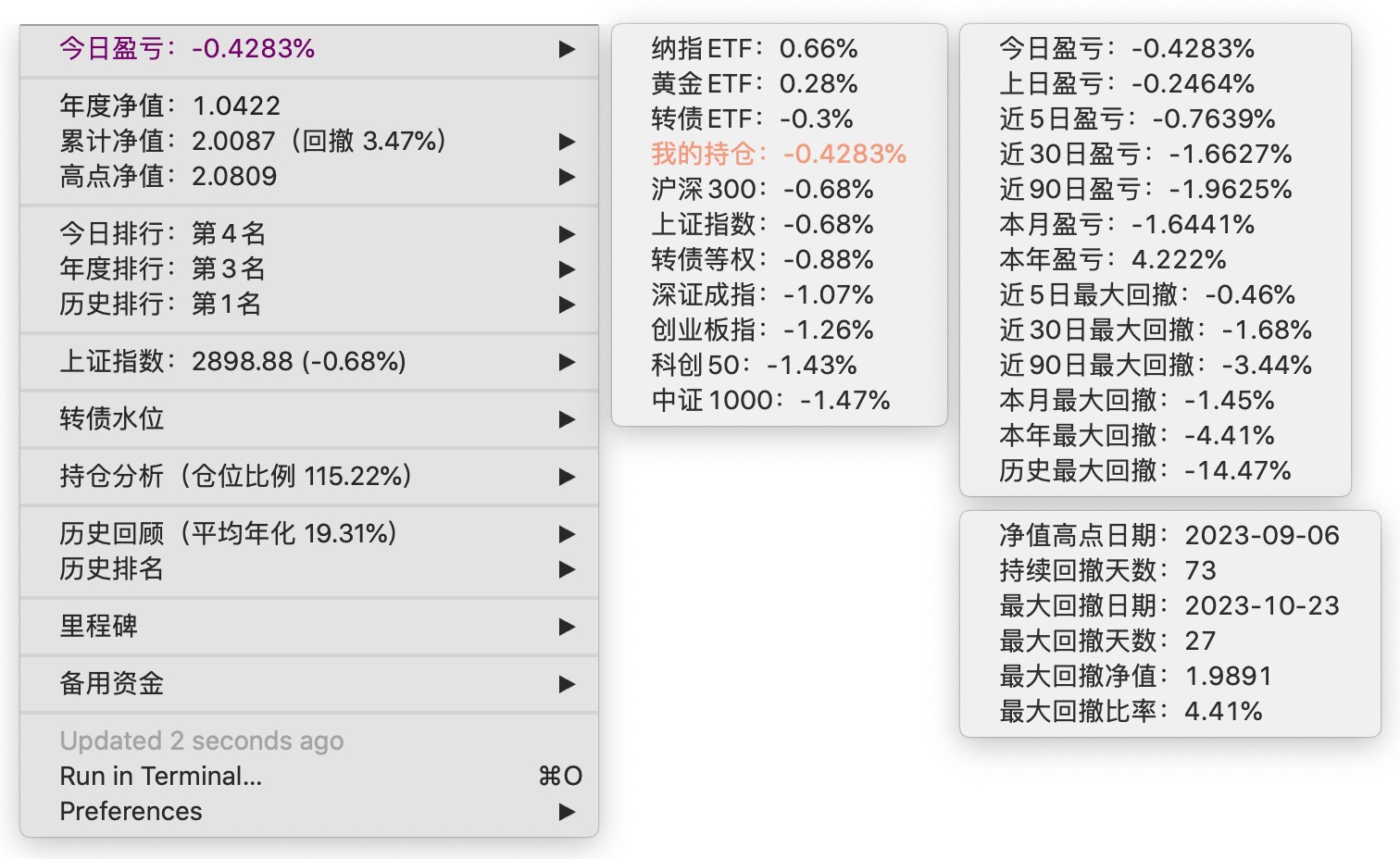Select 历史最大回撤 -14.47% row
This screenshot has width=1400, height=859.
tap(1144, 471)
